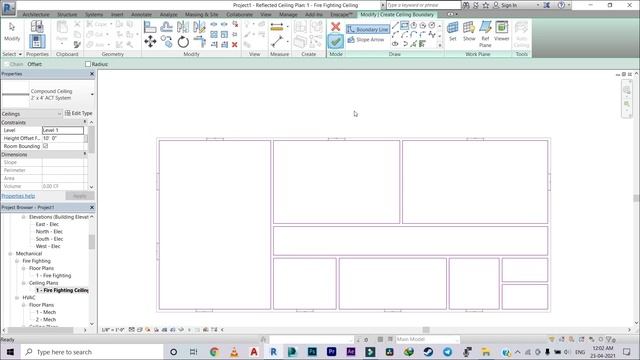Select the Rectangle draw tool
The image size is (640, 360).
(x=404, y=26)
